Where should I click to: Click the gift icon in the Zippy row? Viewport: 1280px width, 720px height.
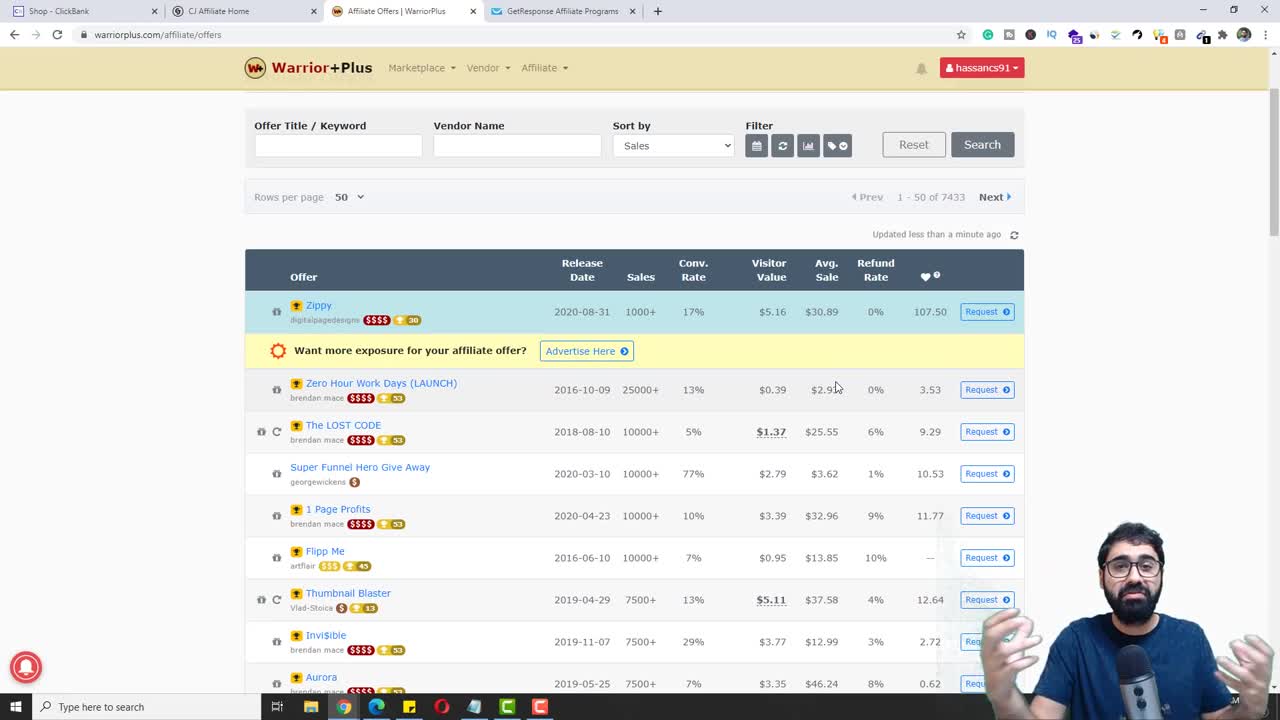[x=277, y=312]
